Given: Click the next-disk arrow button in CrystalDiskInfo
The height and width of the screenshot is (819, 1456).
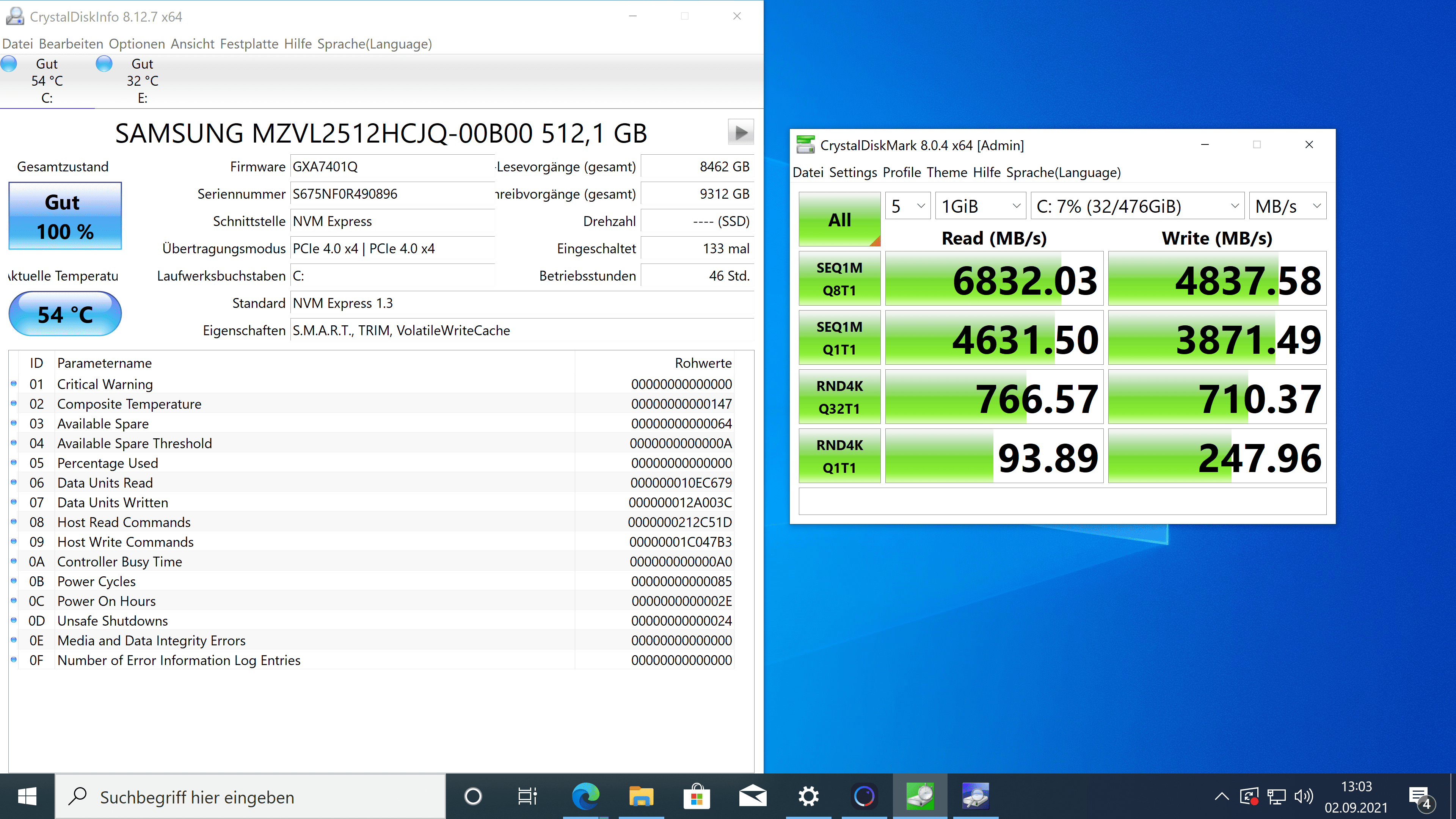Looking at the screenshot, I should (741, 133).
